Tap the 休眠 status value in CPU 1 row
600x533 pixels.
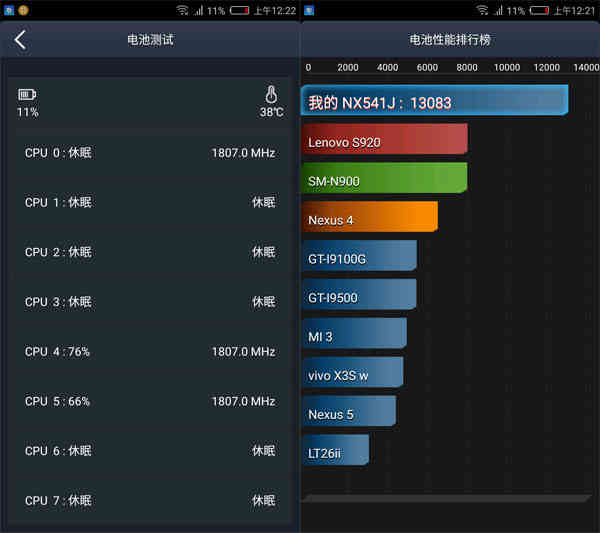click(264, 202)
